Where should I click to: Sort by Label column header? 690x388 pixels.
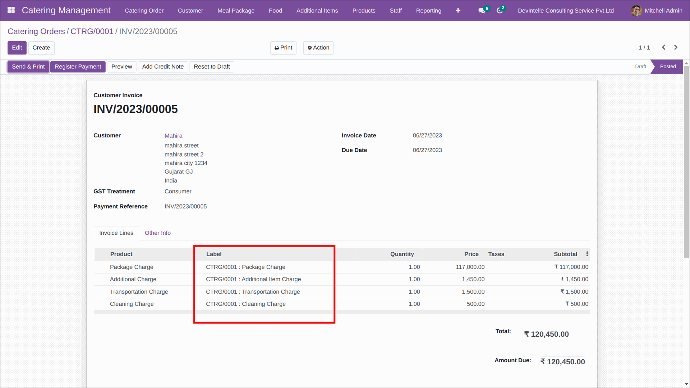(214, 254)
